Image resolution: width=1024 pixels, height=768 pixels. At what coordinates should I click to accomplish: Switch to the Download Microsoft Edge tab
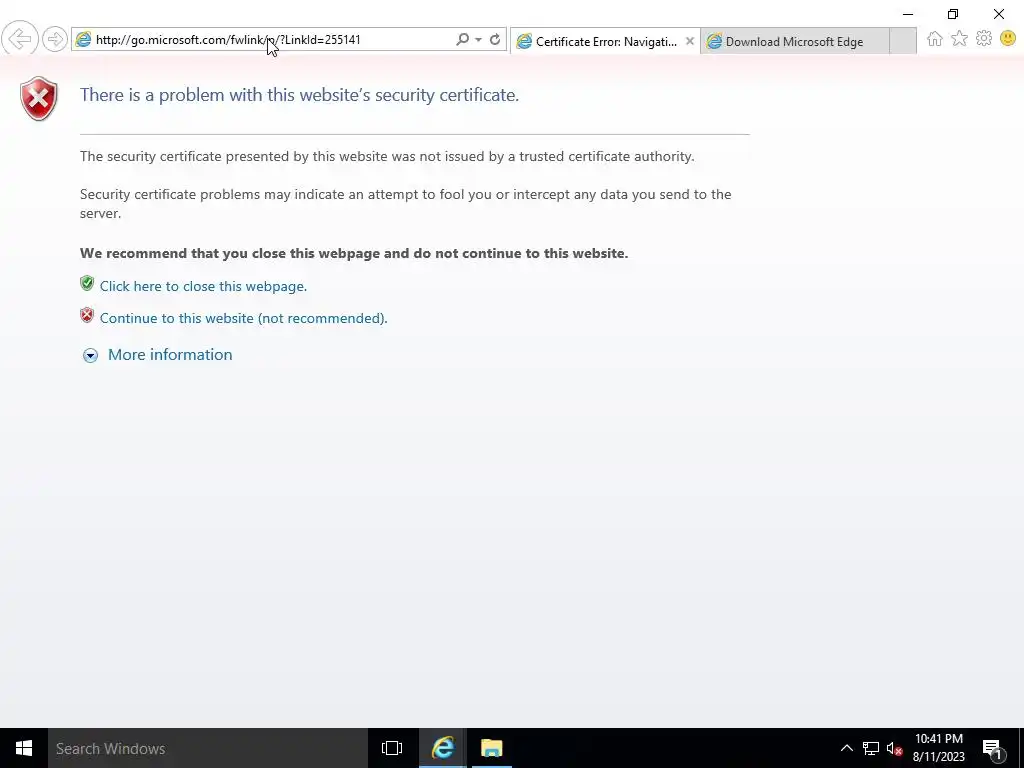[x=794, y=41]
